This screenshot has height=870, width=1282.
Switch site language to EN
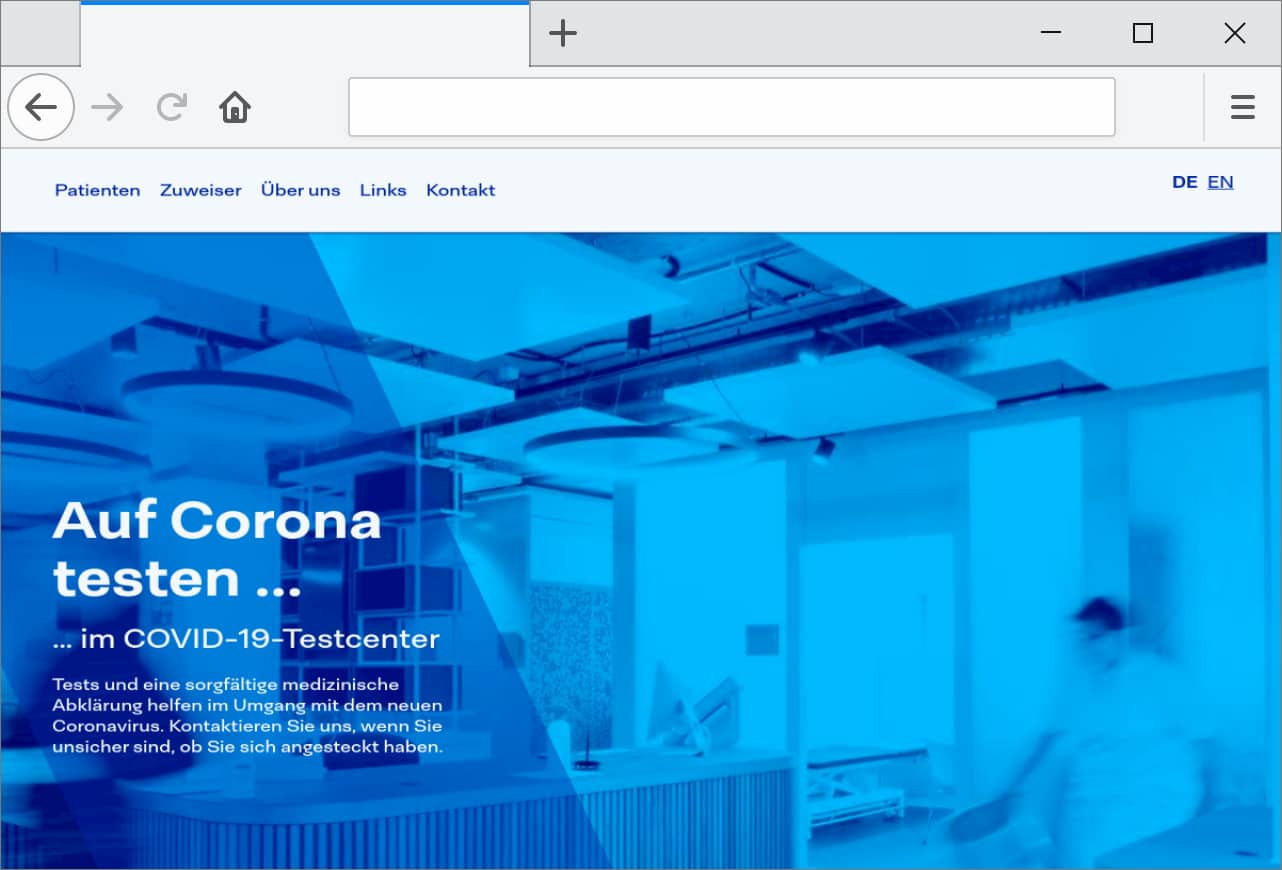pos(1220,182)
